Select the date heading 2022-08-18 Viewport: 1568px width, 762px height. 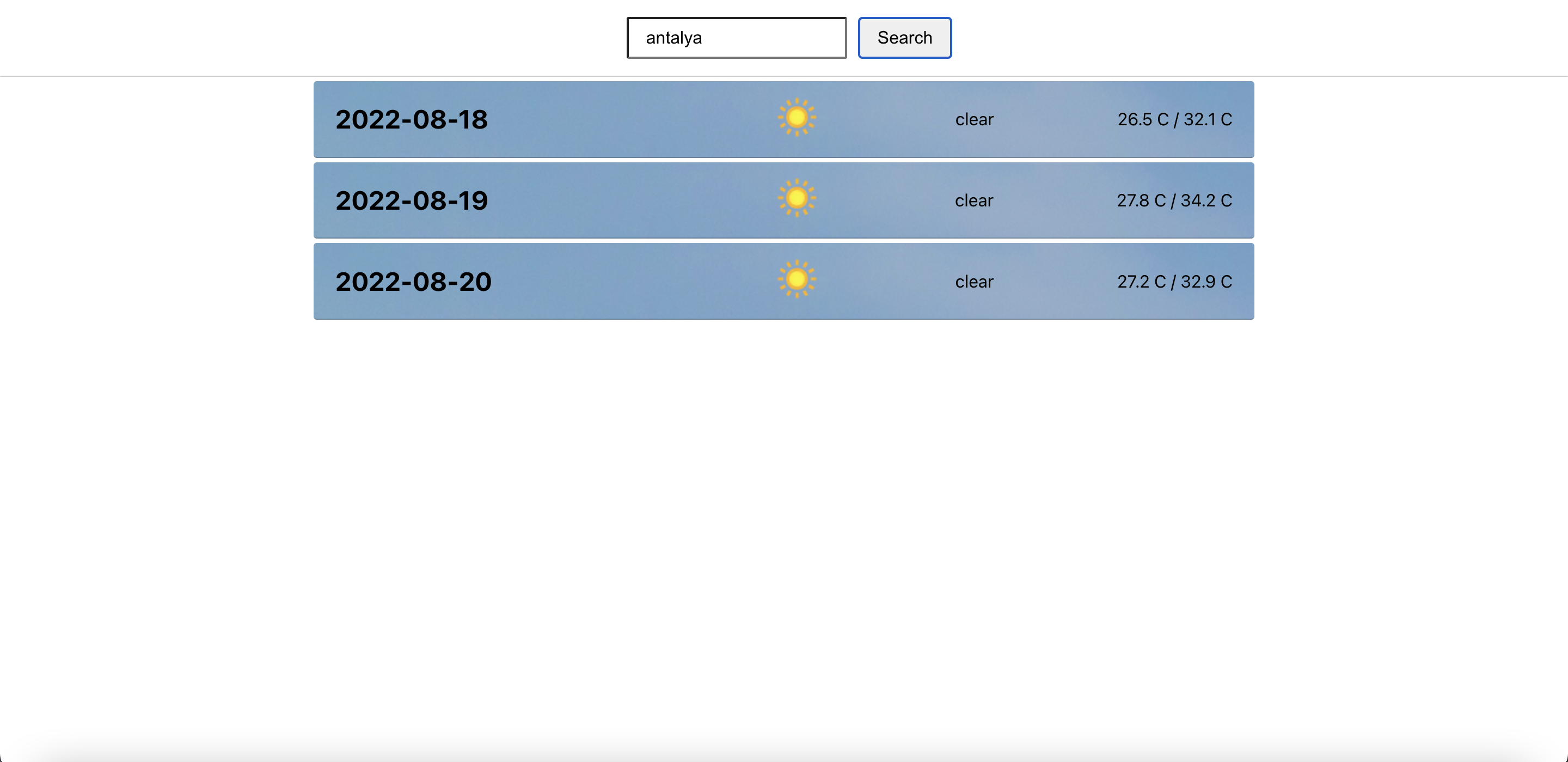click(412, 119)
